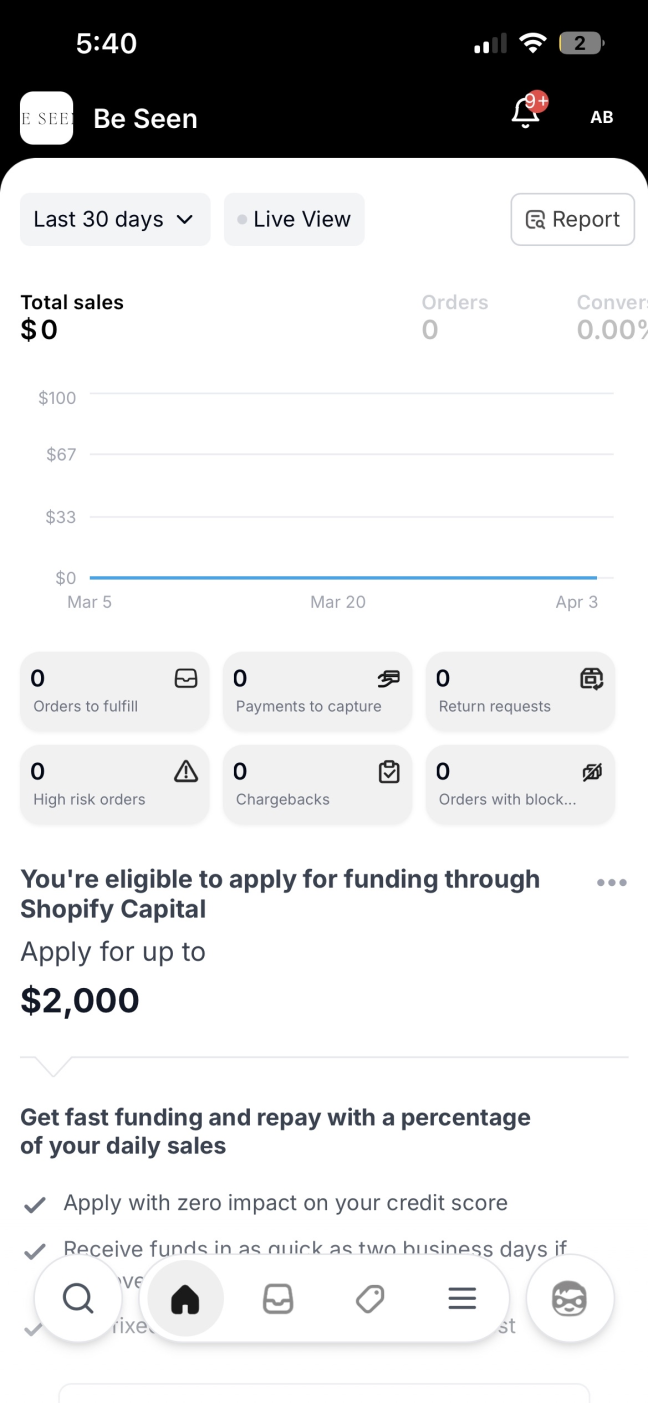Screen dimensions: 648x1403
Task: Open the Chargebacks card
Action: (317, 784)
